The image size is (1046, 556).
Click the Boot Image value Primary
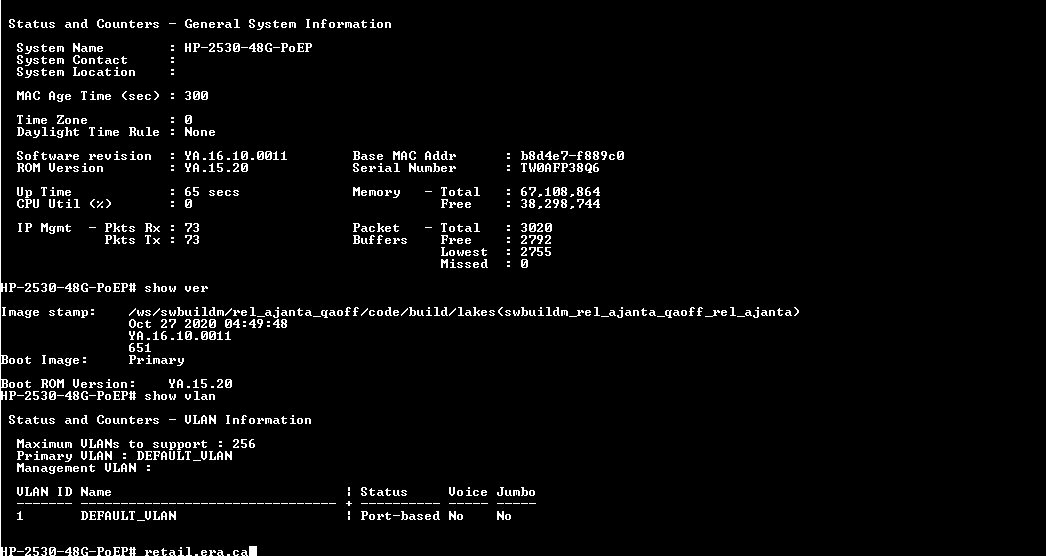(156, 360)
